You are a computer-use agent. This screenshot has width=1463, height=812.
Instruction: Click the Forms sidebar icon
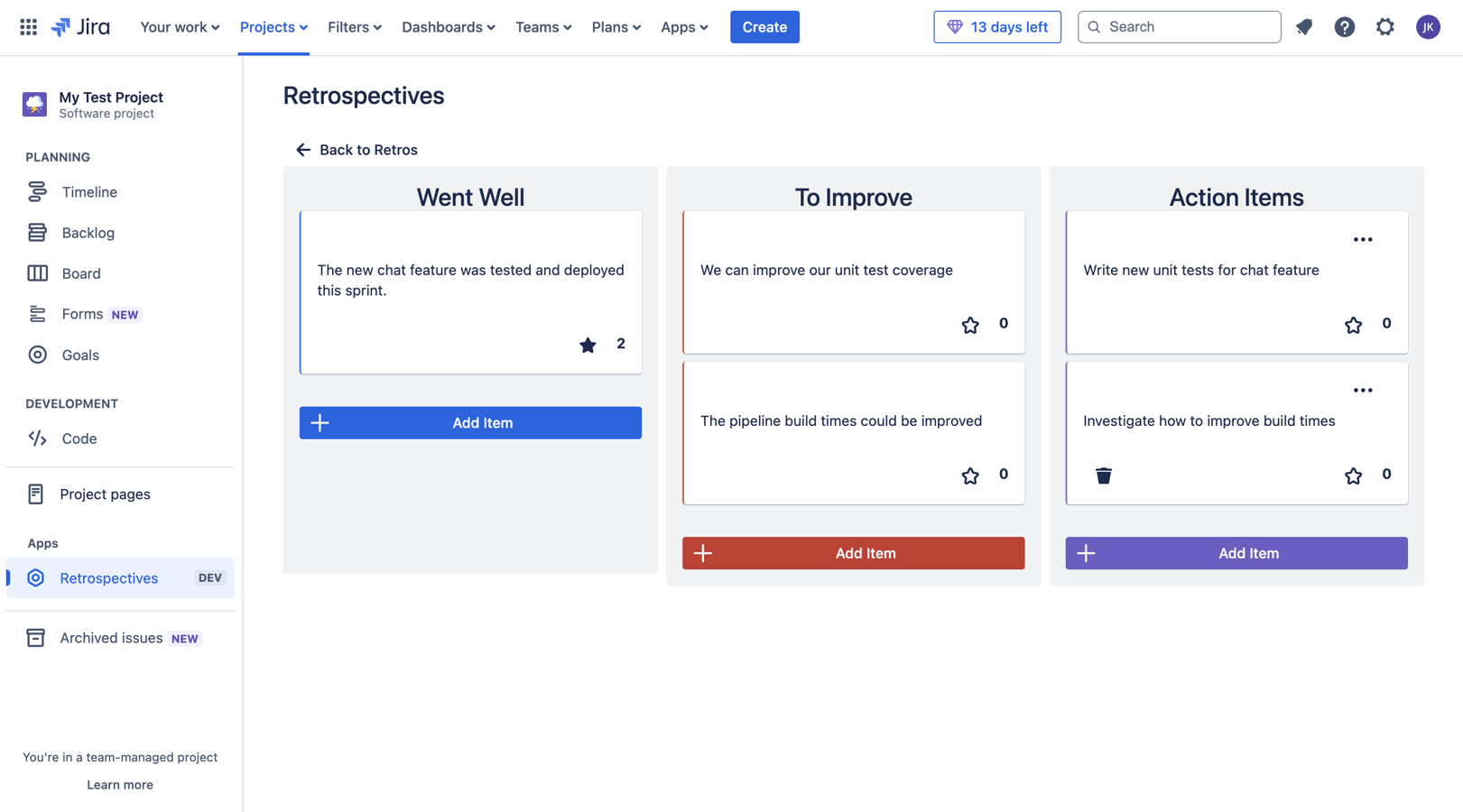[37, 314]
